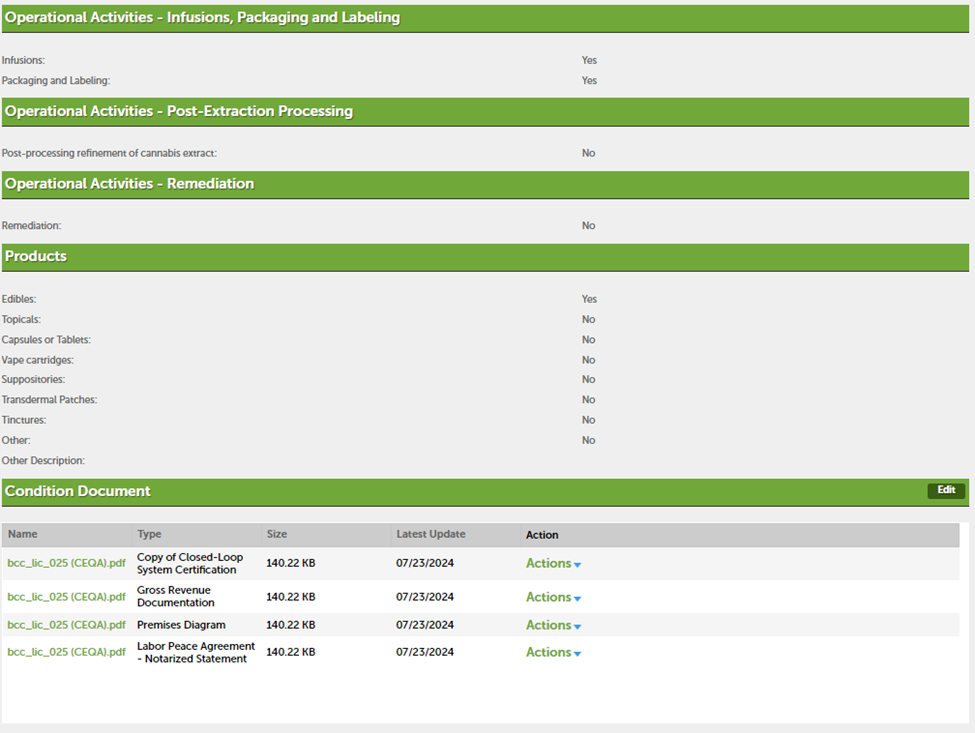Open the Closed-Loop System Certification PDF link

66,564
